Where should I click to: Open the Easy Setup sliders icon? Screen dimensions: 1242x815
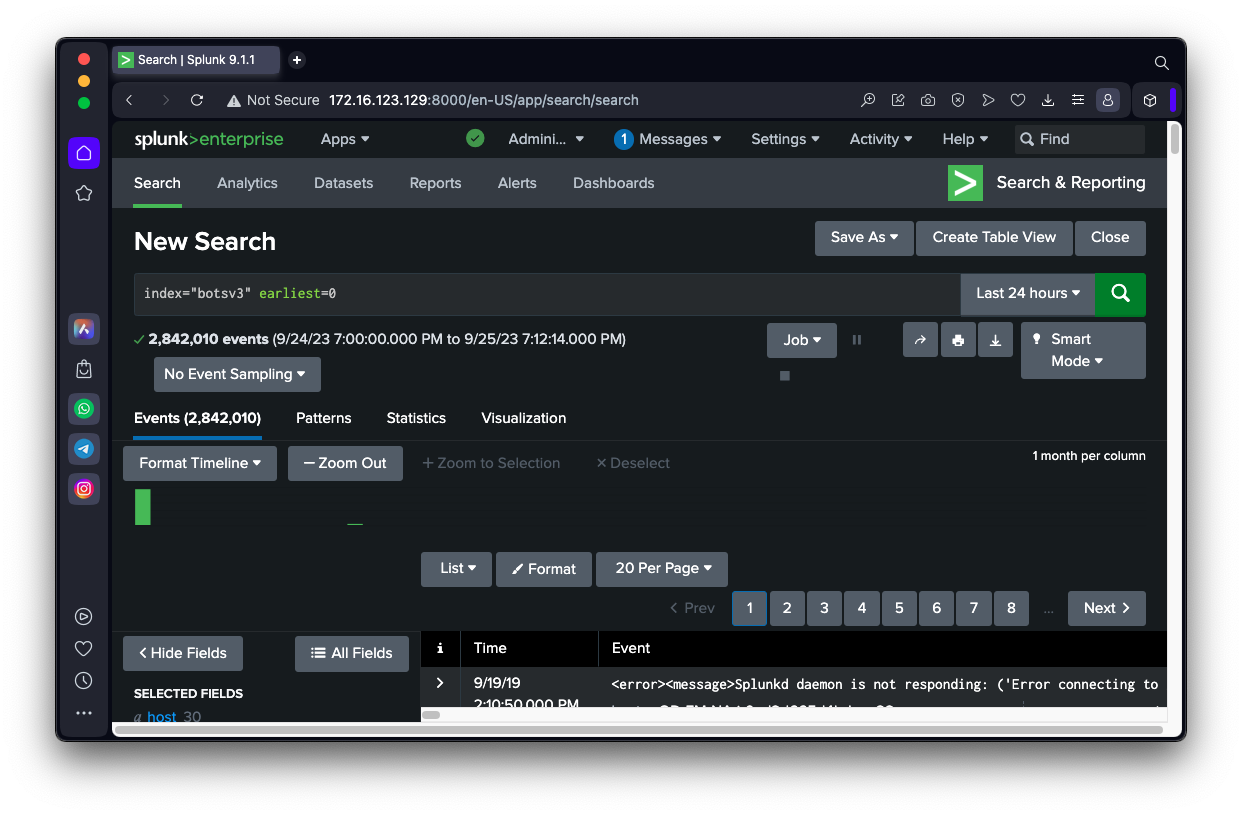1078,100
